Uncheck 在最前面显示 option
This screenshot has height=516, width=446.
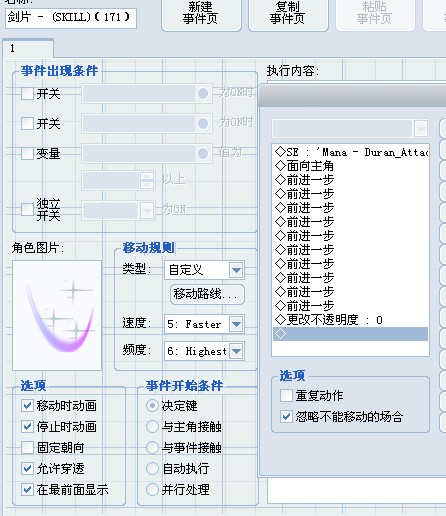coord(27,490)
